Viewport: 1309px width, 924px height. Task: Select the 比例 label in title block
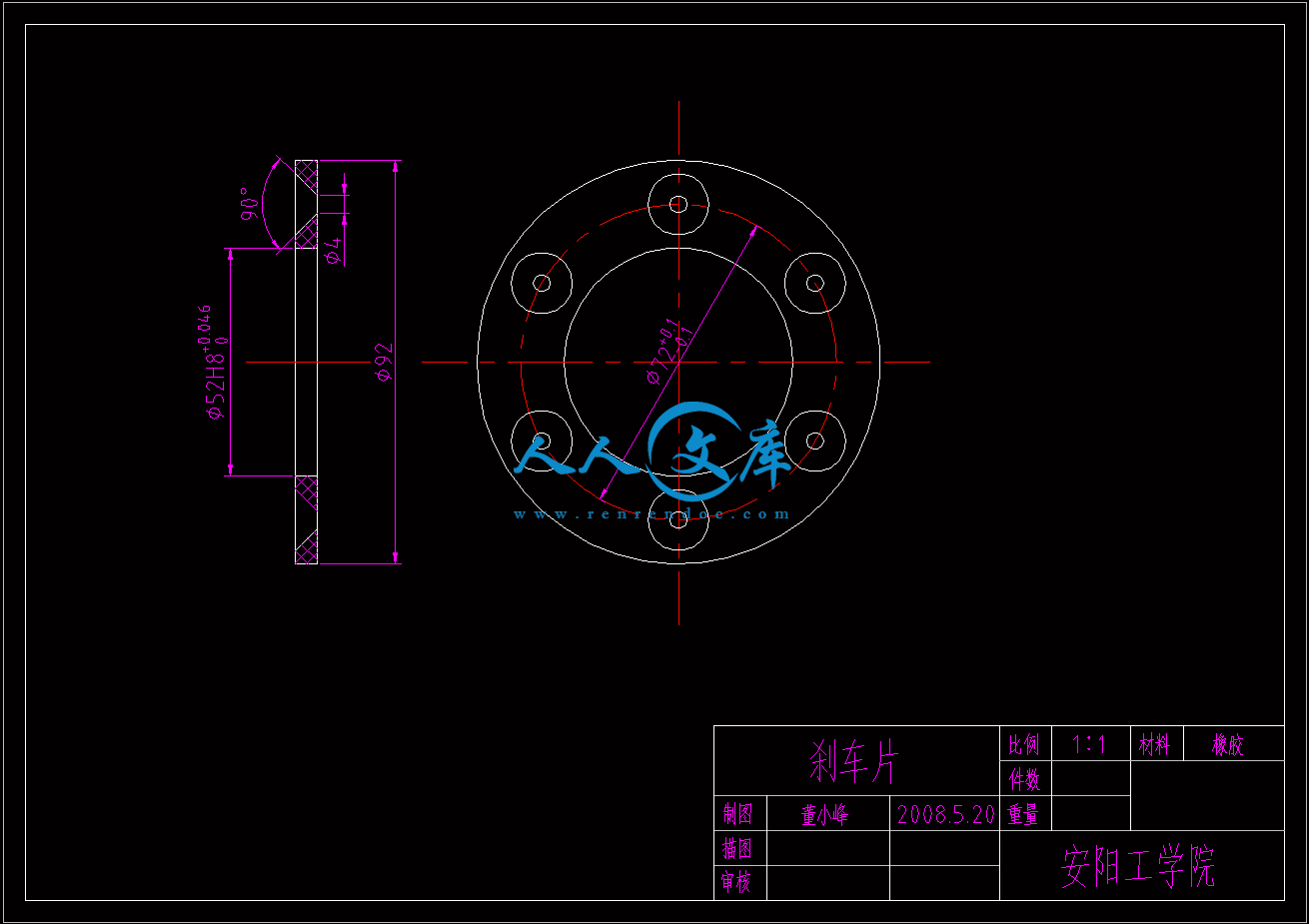tap(1024, 744)
